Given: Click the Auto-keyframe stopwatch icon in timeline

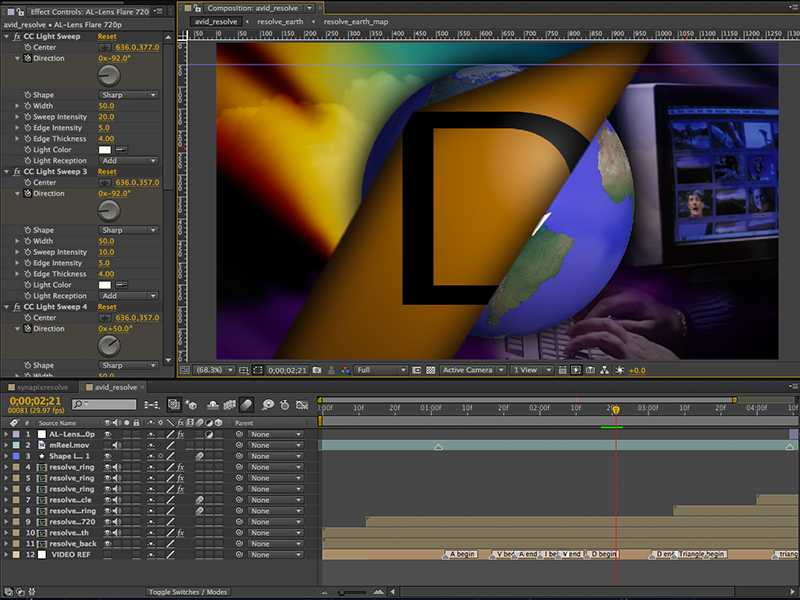Looking at the screenshot, I should point(285,405).
